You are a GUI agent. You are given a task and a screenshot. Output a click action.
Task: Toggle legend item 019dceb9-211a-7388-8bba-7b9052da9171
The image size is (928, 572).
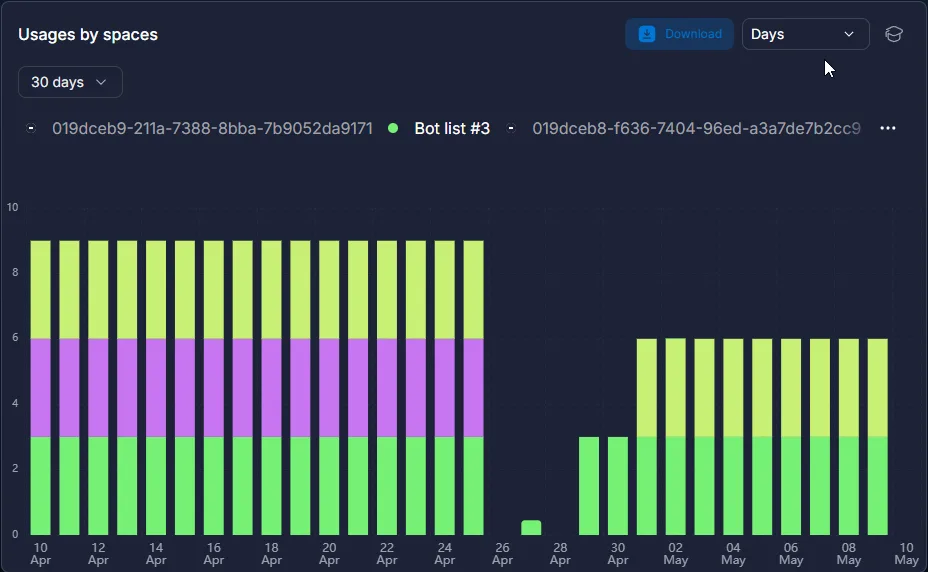tap(200, 128)
